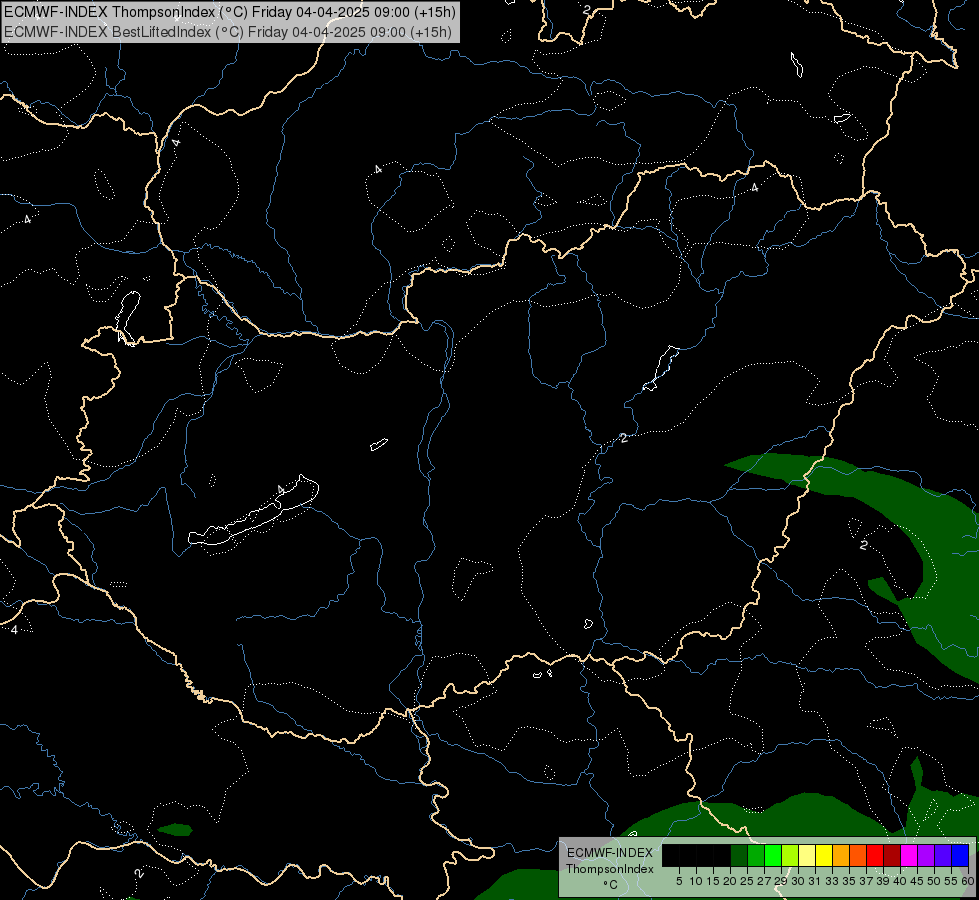Click the legend tick label '30'
The height and width of the screenshot is (900, 979).
click(x=798, y=881)
